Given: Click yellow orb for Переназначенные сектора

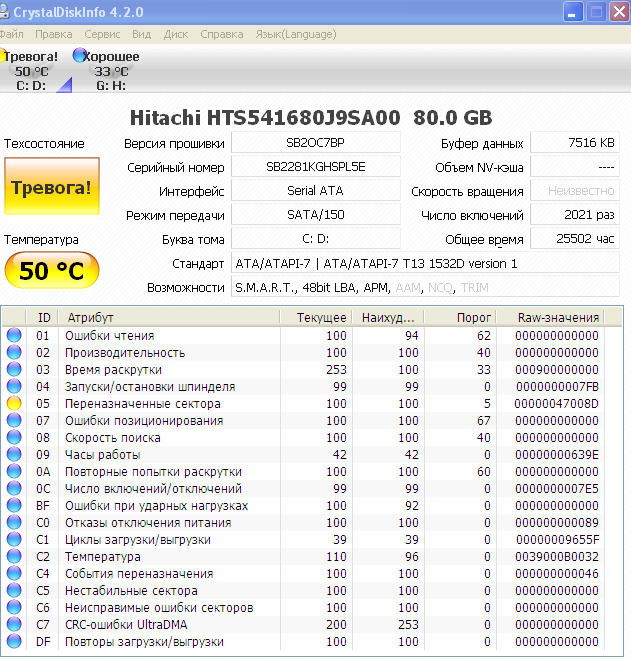Looking at the screenshot, I should click(14, 404).
